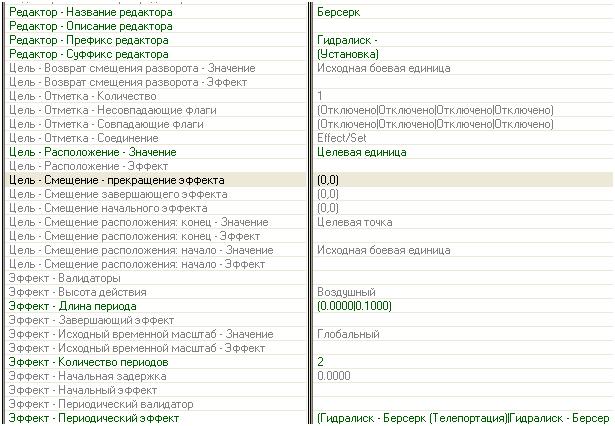Image resolution: width=615 pixels, height=426 pixels.
Task: Select 'Эффект - Начальный эффект' row
Action: pyautogui.click(x=83, y=390)
